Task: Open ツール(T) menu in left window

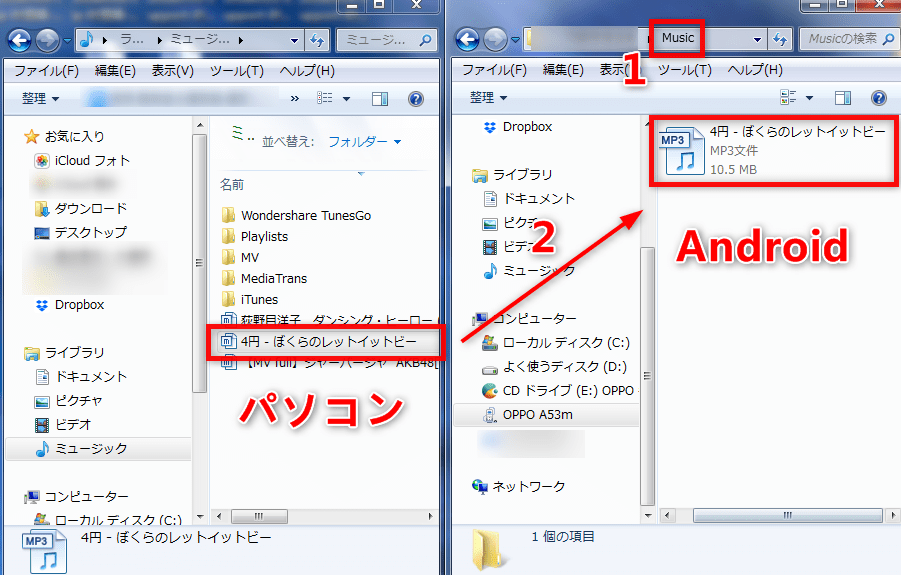Action: [237, 71]
